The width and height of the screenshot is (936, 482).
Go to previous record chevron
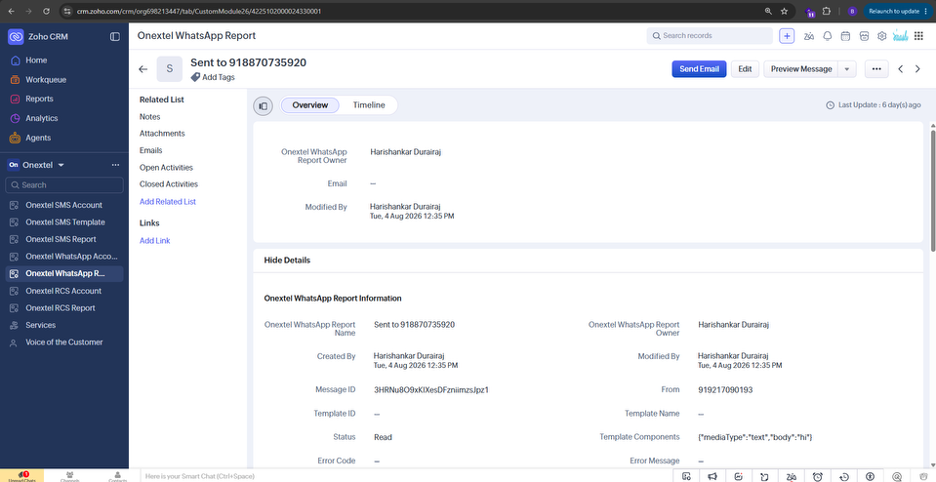(x=901, y=69)
